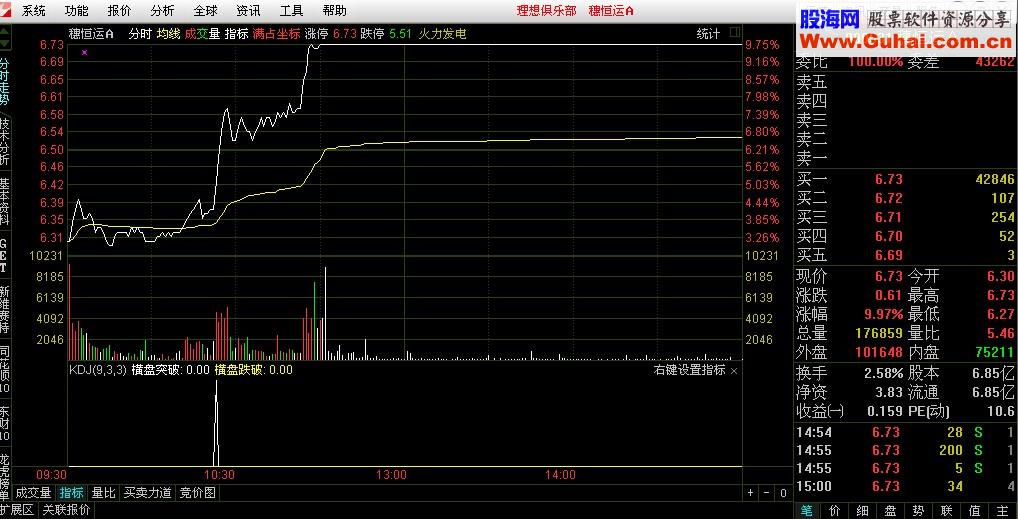Viewport: 1018px width, 519px height.
Task: Click the 关联报价 button
Action: coord(66,510)
